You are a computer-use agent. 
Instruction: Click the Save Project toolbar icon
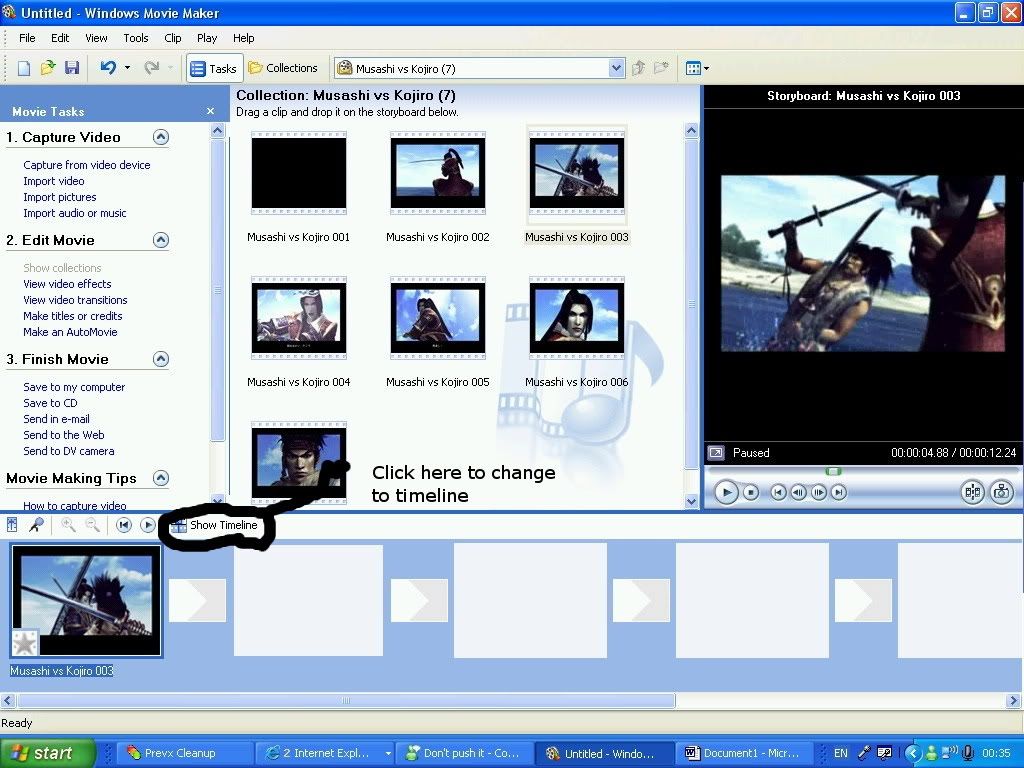pyautogui.click(x=71, y=68)
